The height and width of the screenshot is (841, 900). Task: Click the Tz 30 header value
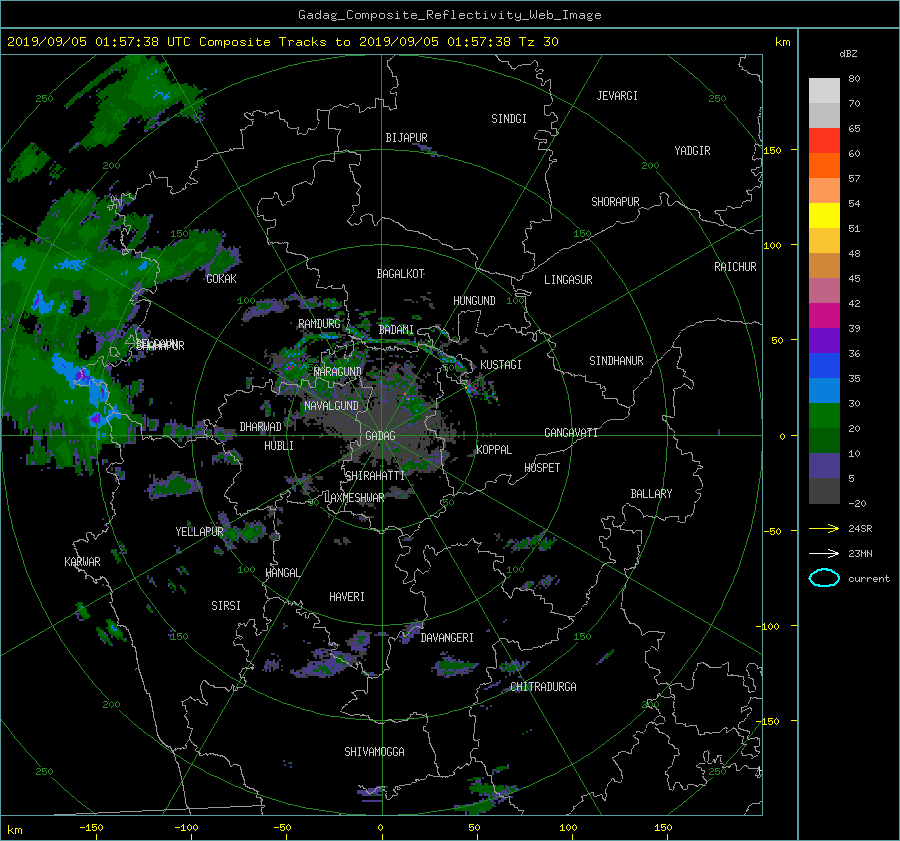click(x=538, y=42)
